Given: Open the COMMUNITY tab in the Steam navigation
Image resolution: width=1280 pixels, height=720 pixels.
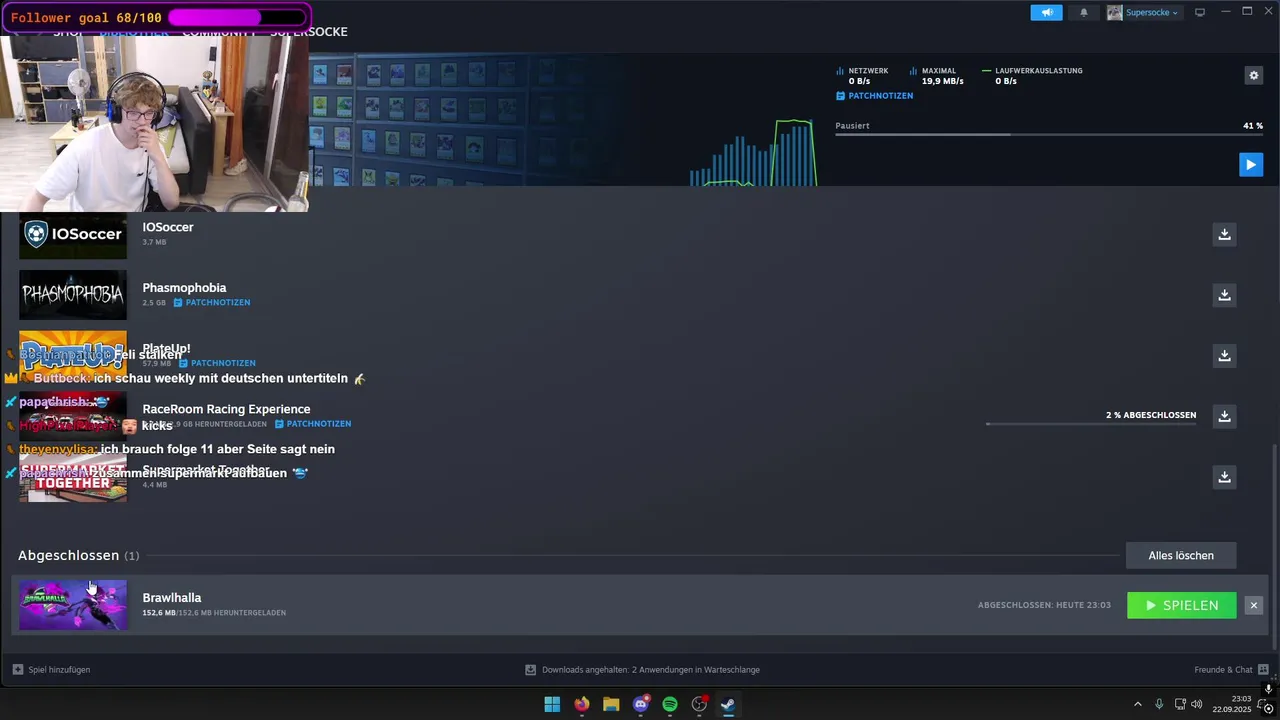Looking at the screenshot, I should [219, 32].
